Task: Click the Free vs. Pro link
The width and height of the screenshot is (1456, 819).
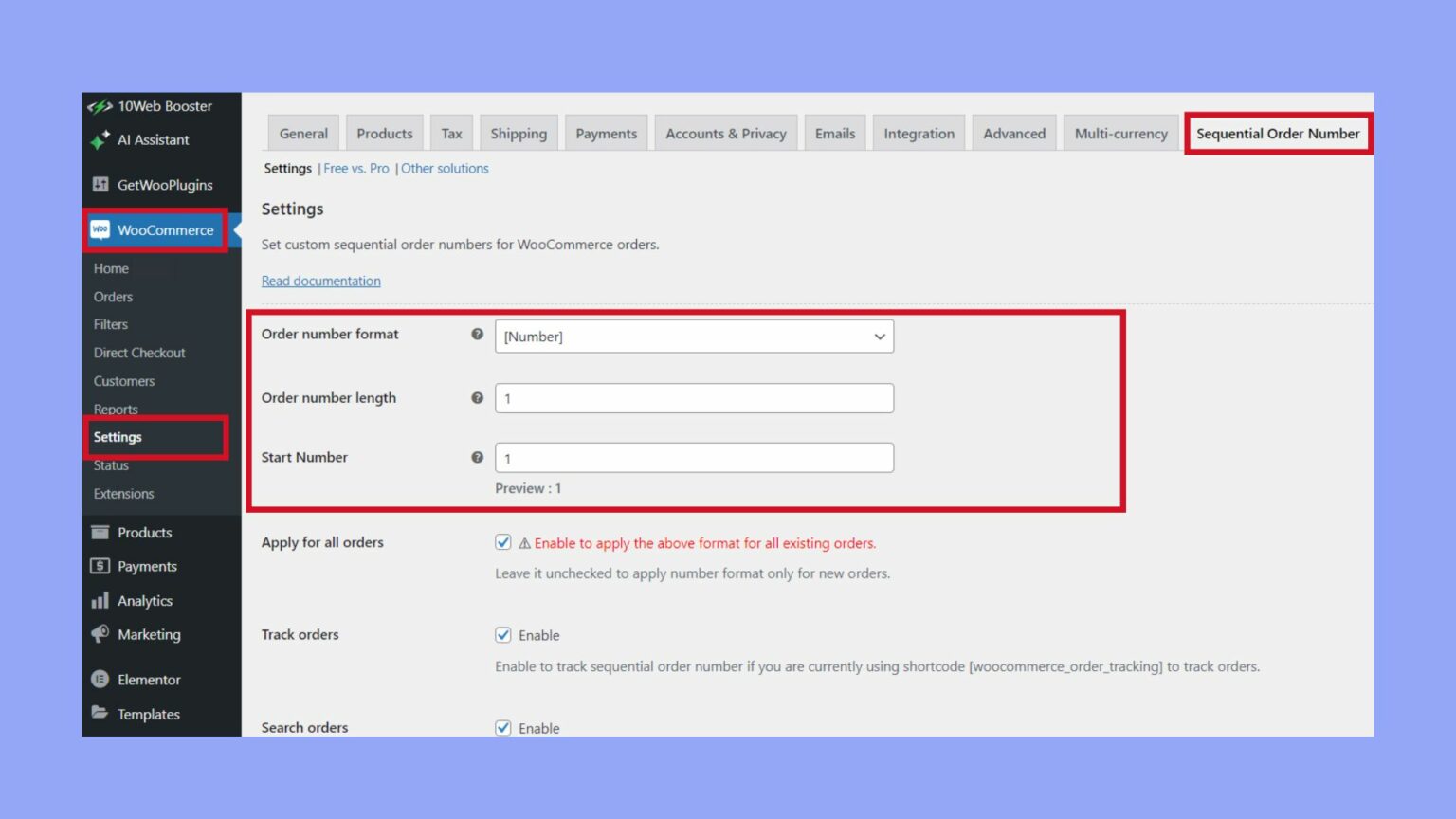Action: [x=355, y=168]
